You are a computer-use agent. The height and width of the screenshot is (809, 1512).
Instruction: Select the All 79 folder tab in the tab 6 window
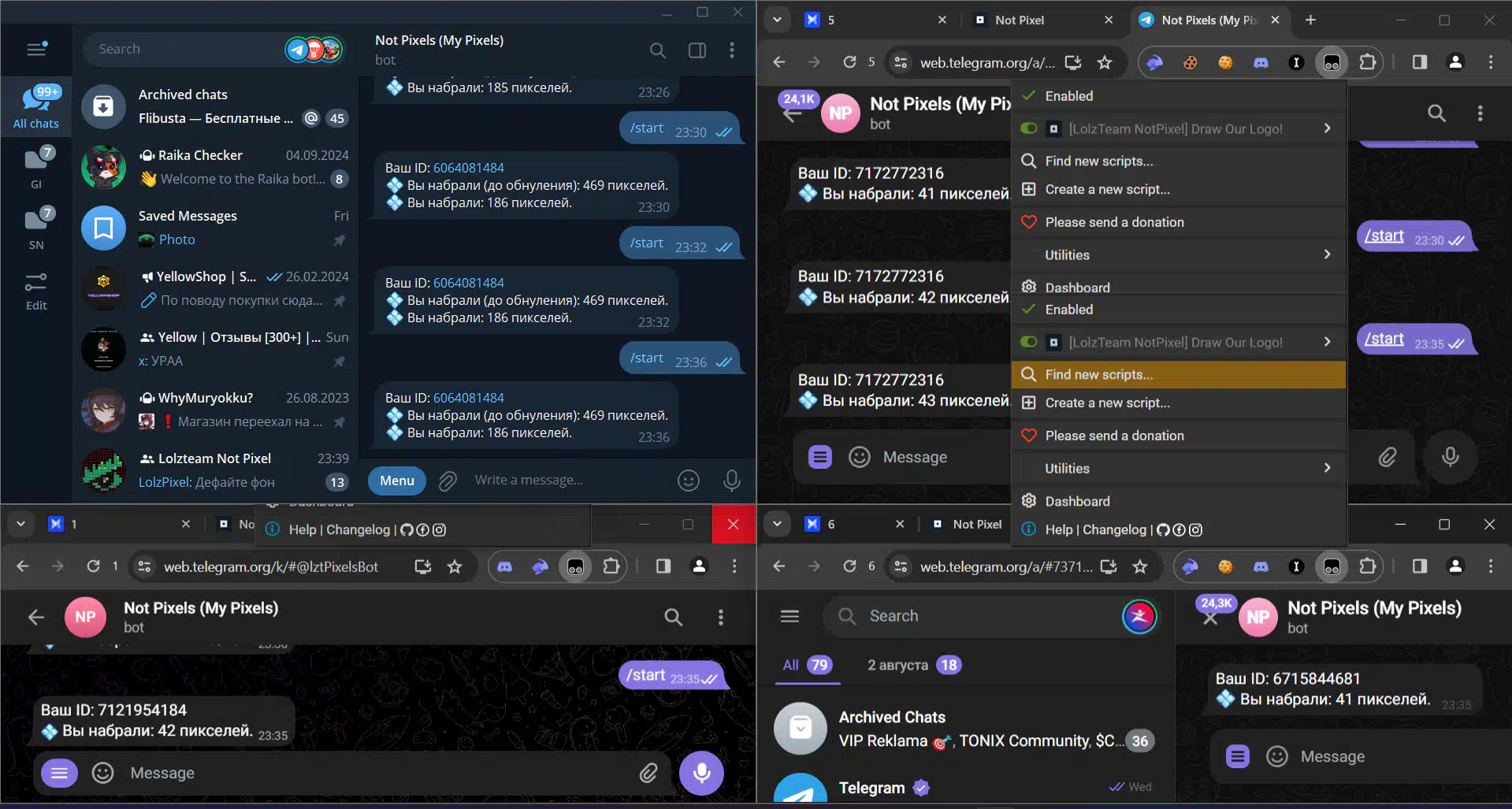[x=807, y=665]
